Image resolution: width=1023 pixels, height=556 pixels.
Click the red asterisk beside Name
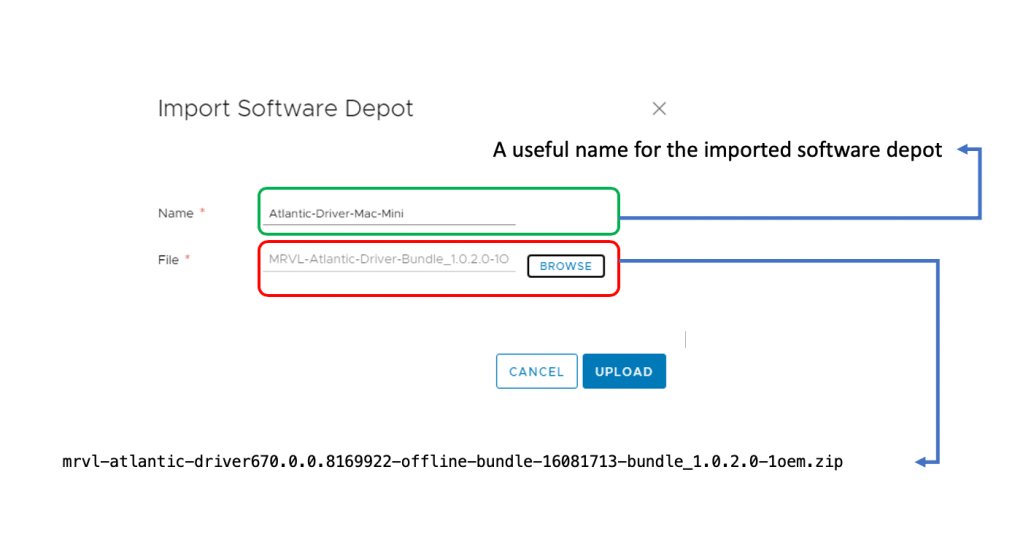(203, 212)
